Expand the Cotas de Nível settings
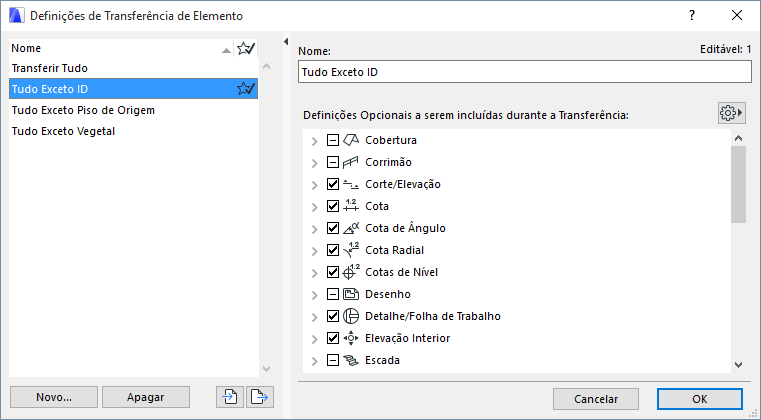 coord(315,272)
